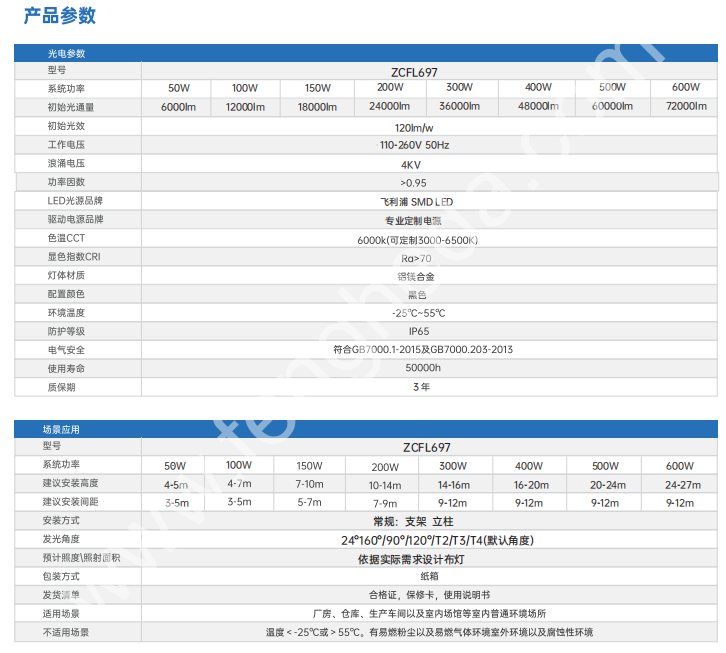Select the 光电参数 section header

[x=66, y=54]
